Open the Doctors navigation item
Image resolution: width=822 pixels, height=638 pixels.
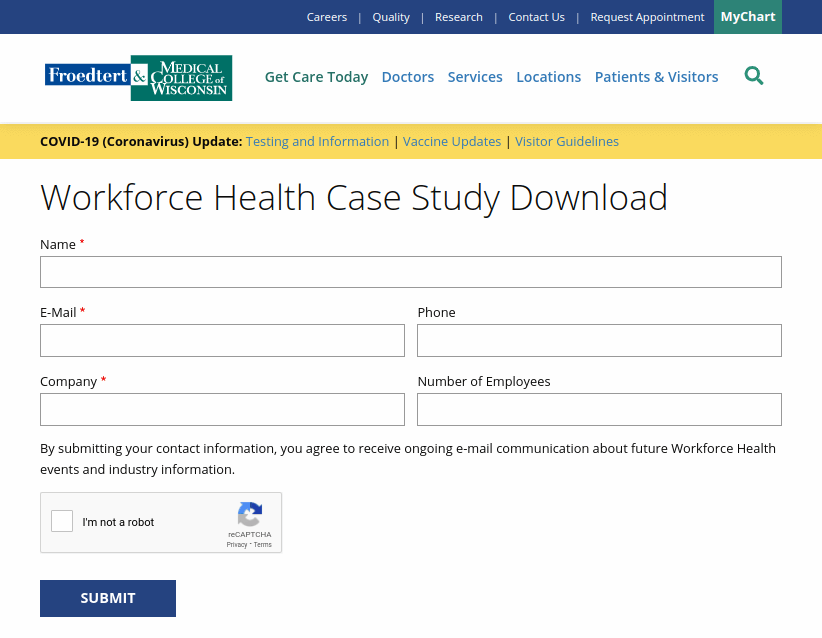point(408,77)
